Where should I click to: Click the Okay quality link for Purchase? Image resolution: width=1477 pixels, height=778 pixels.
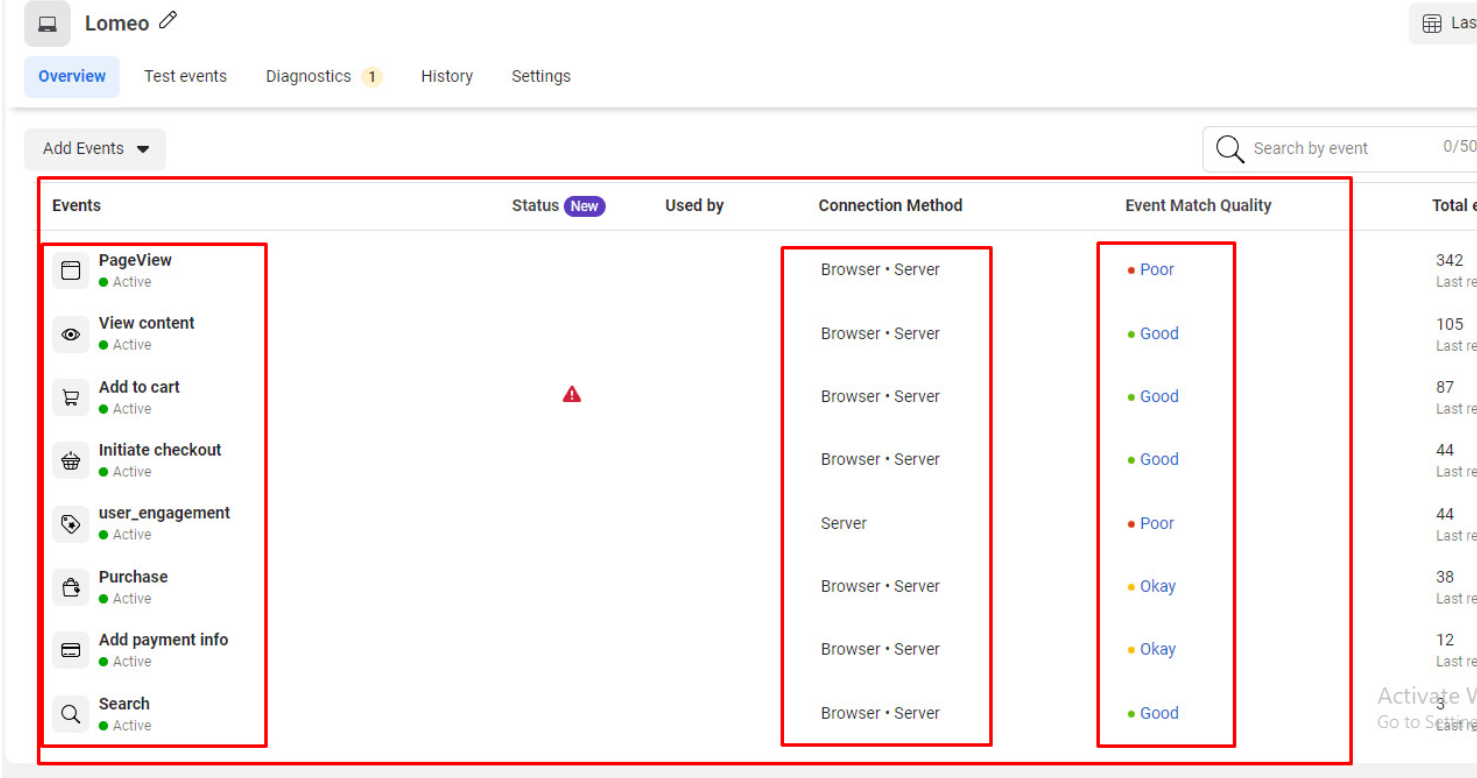point(1157,587)
